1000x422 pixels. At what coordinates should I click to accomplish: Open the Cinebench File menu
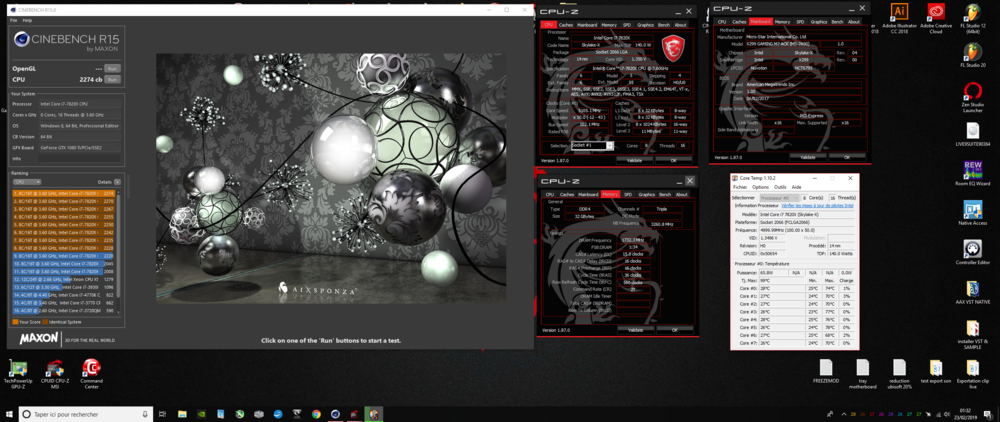tap(13, 20)
